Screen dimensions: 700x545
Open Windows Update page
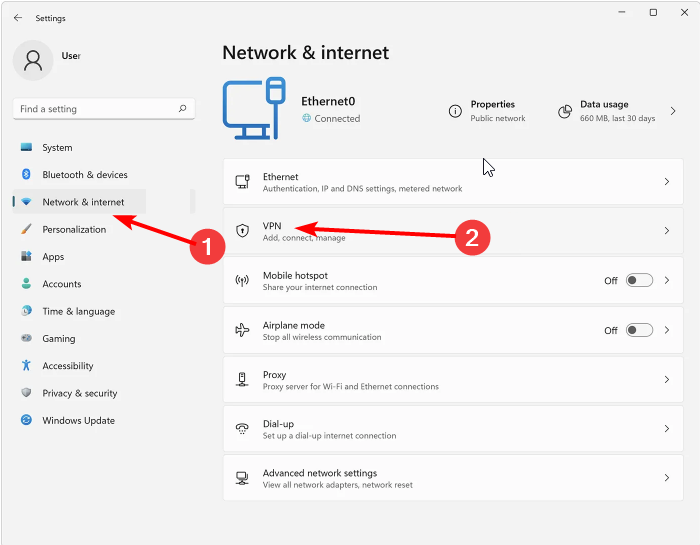[79, 420]
